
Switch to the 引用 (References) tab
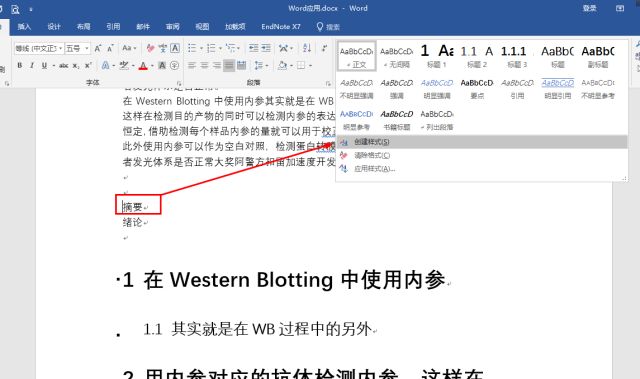pyautogui.click(x=113, y=27)
